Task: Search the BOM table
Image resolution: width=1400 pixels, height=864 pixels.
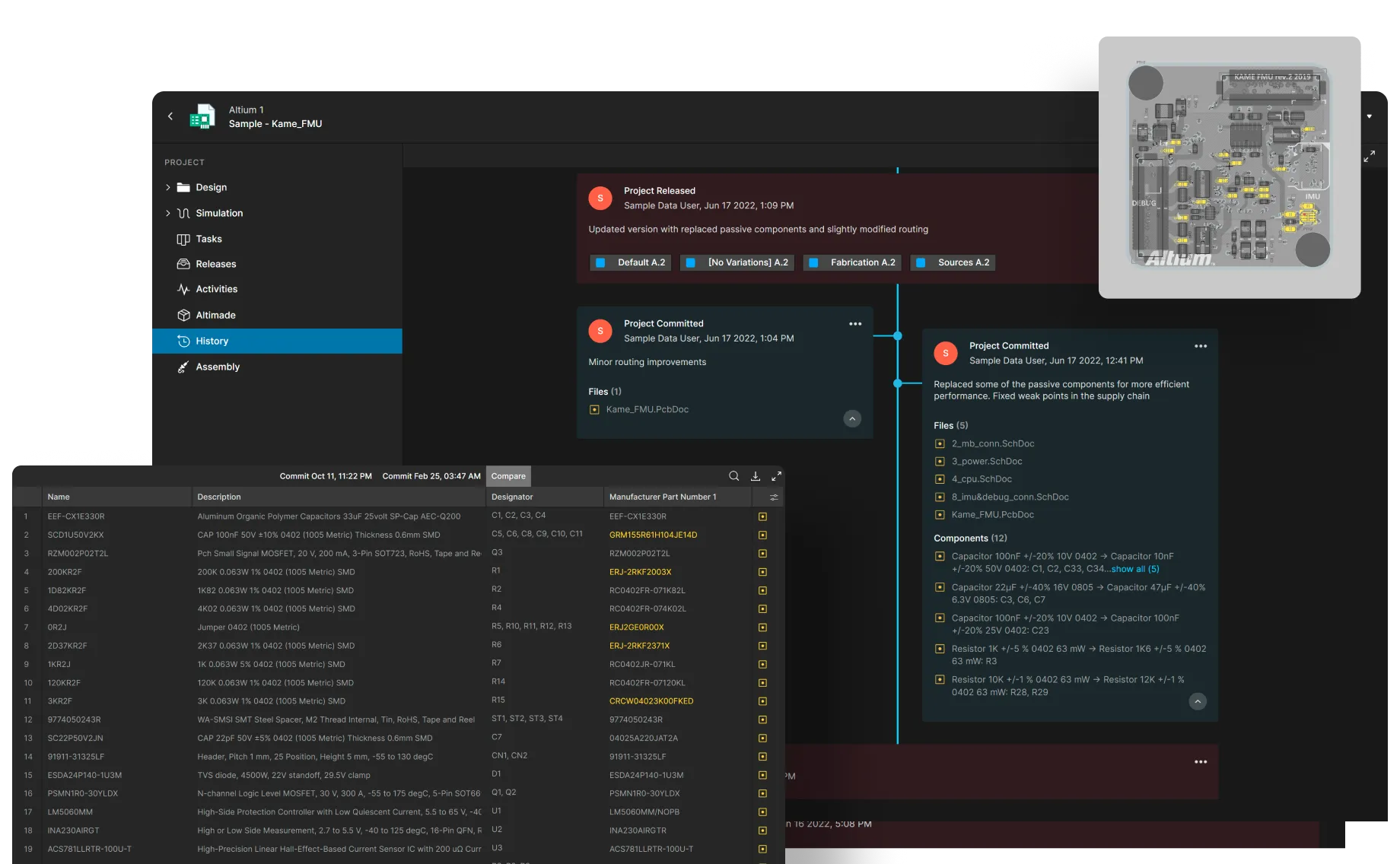Action: click(734, 477)
